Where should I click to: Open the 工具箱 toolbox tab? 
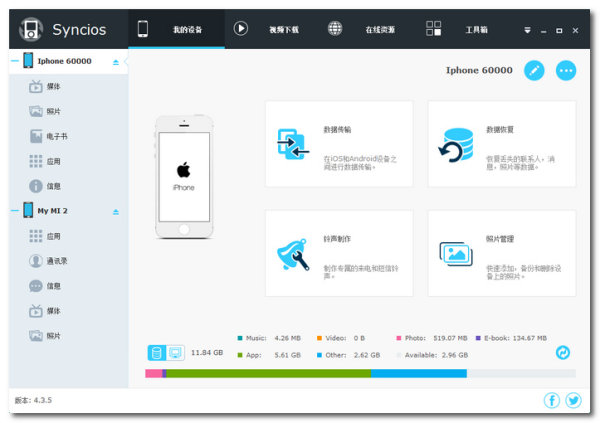(x=458, y=29)
